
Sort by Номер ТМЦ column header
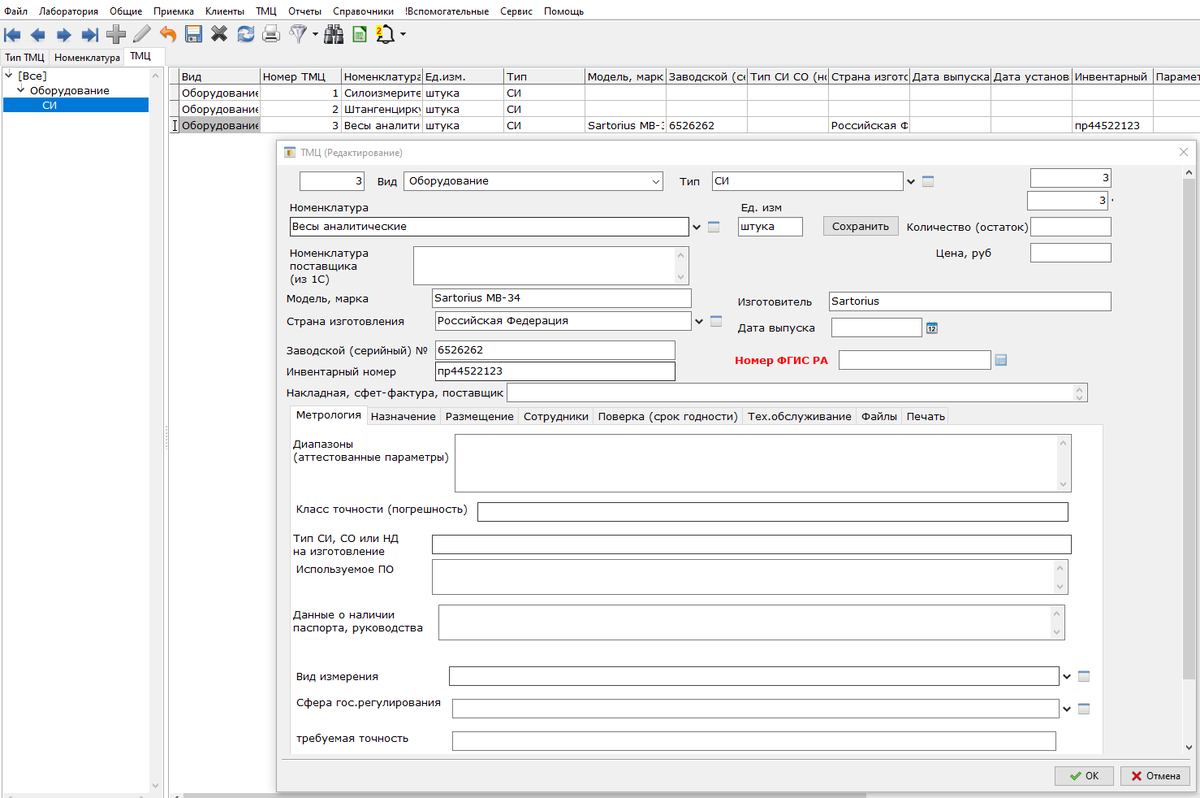point(300,77)
